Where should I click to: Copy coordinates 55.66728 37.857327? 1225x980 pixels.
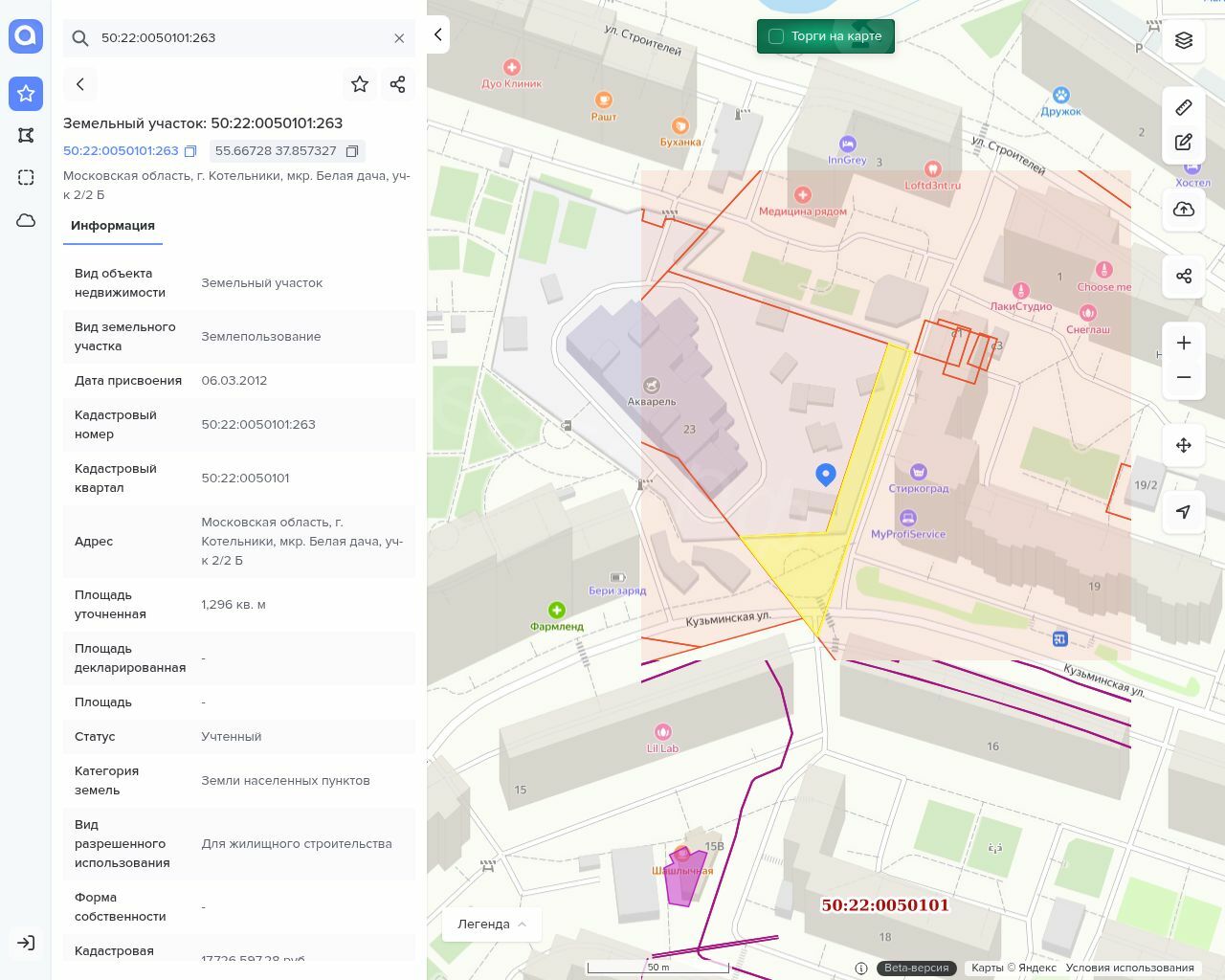click(352, 151)
